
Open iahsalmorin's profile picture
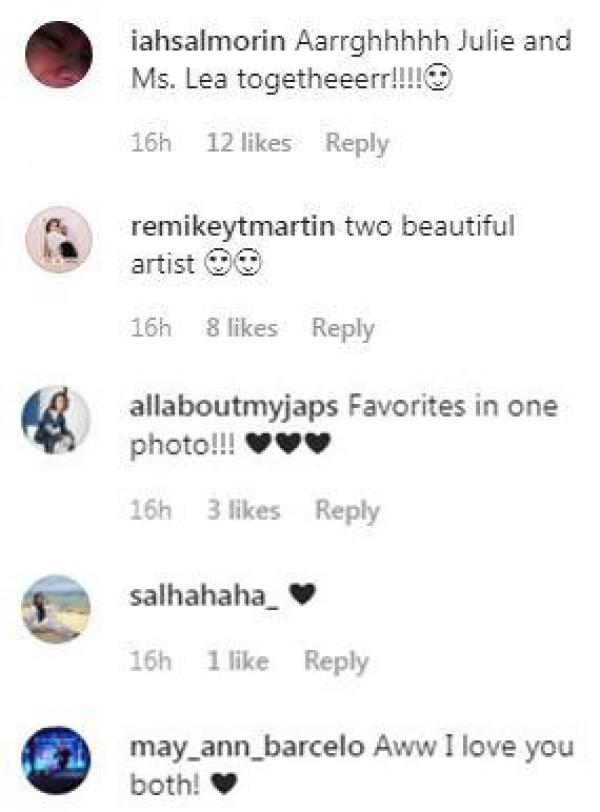coord(58,54)
